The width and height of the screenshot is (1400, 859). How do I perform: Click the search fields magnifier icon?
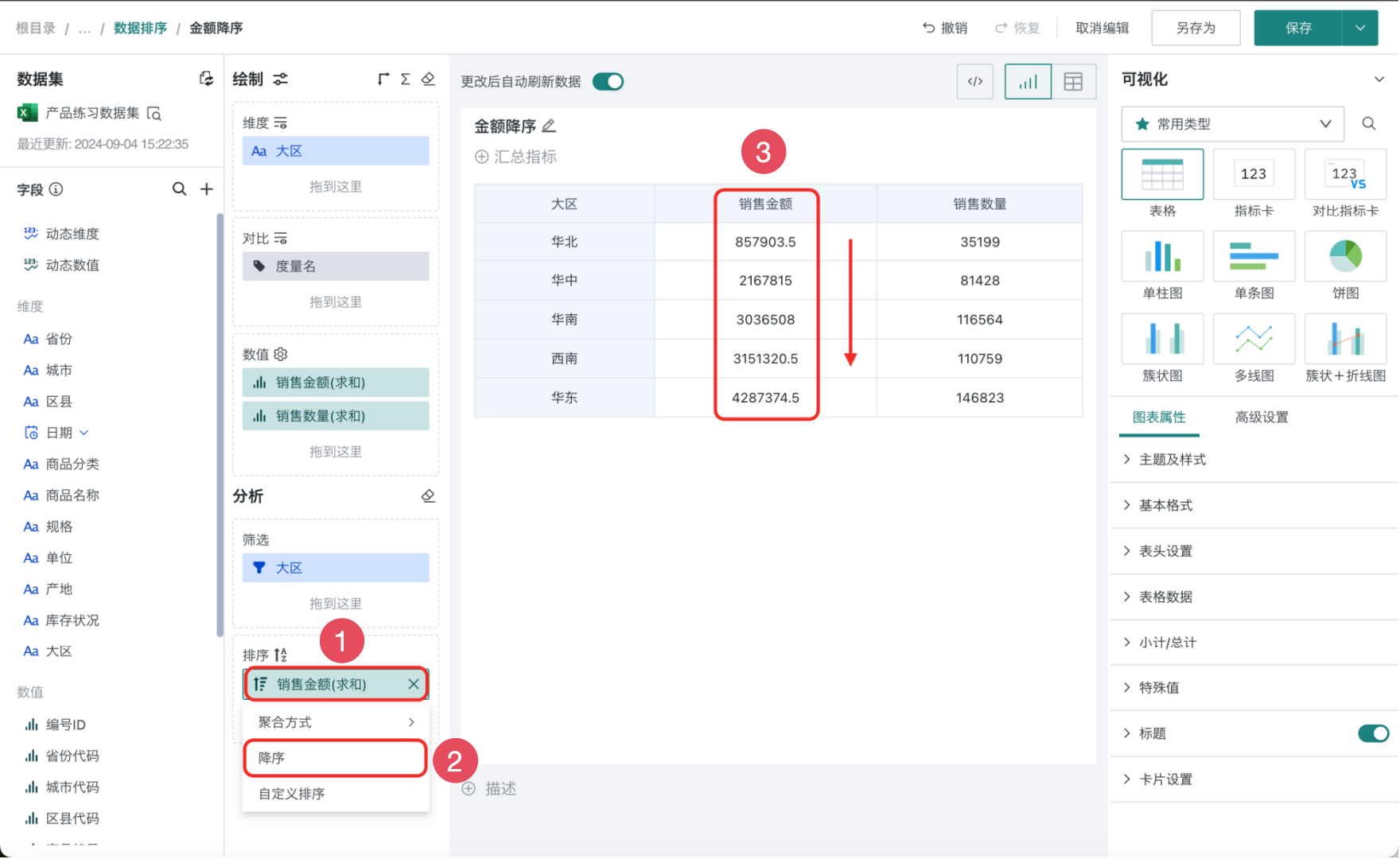pyautogui.click(x=180, y=189)
